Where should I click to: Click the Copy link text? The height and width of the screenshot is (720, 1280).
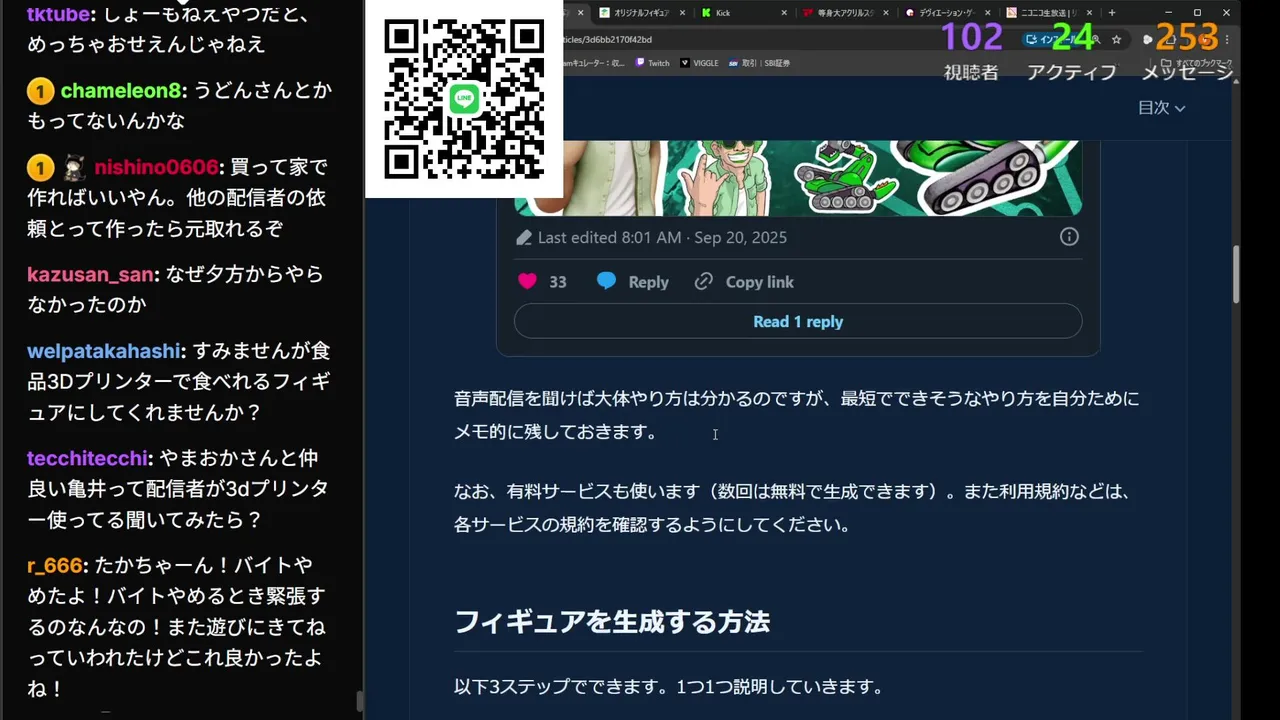(759, 282)
